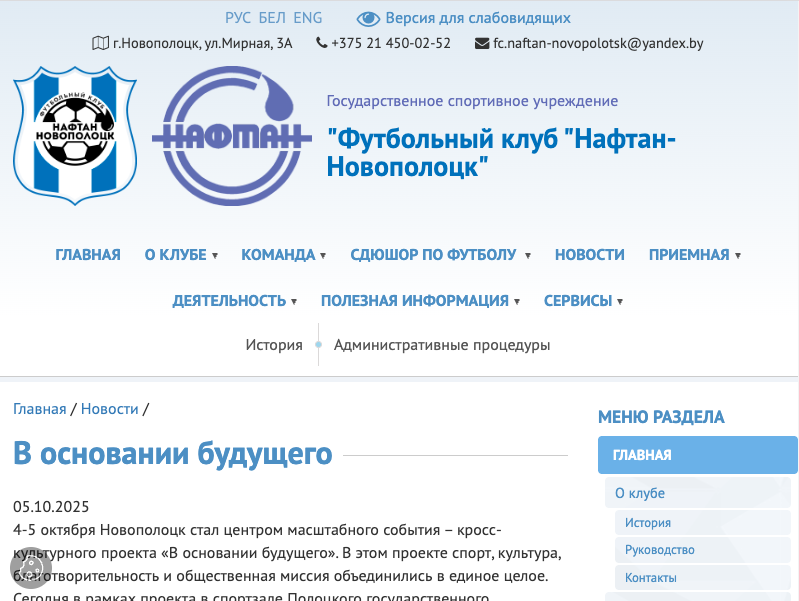This screenshot has height=601, width=799.
Task: Open История link in the sub-navigation bar
Action: pyautogui.click(x=274, y=345)
